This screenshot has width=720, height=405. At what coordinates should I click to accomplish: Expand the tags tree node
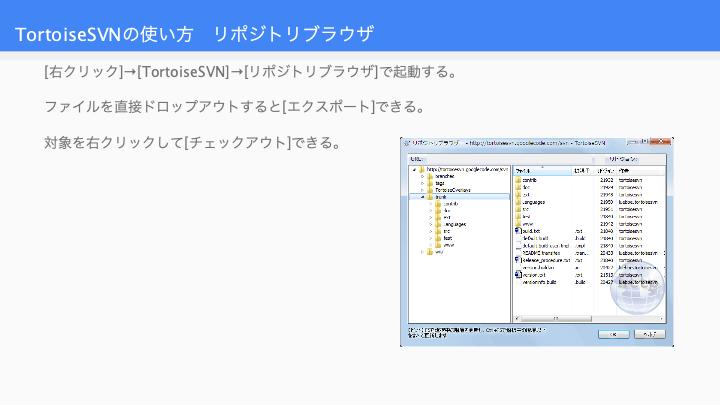pos(423,183)
